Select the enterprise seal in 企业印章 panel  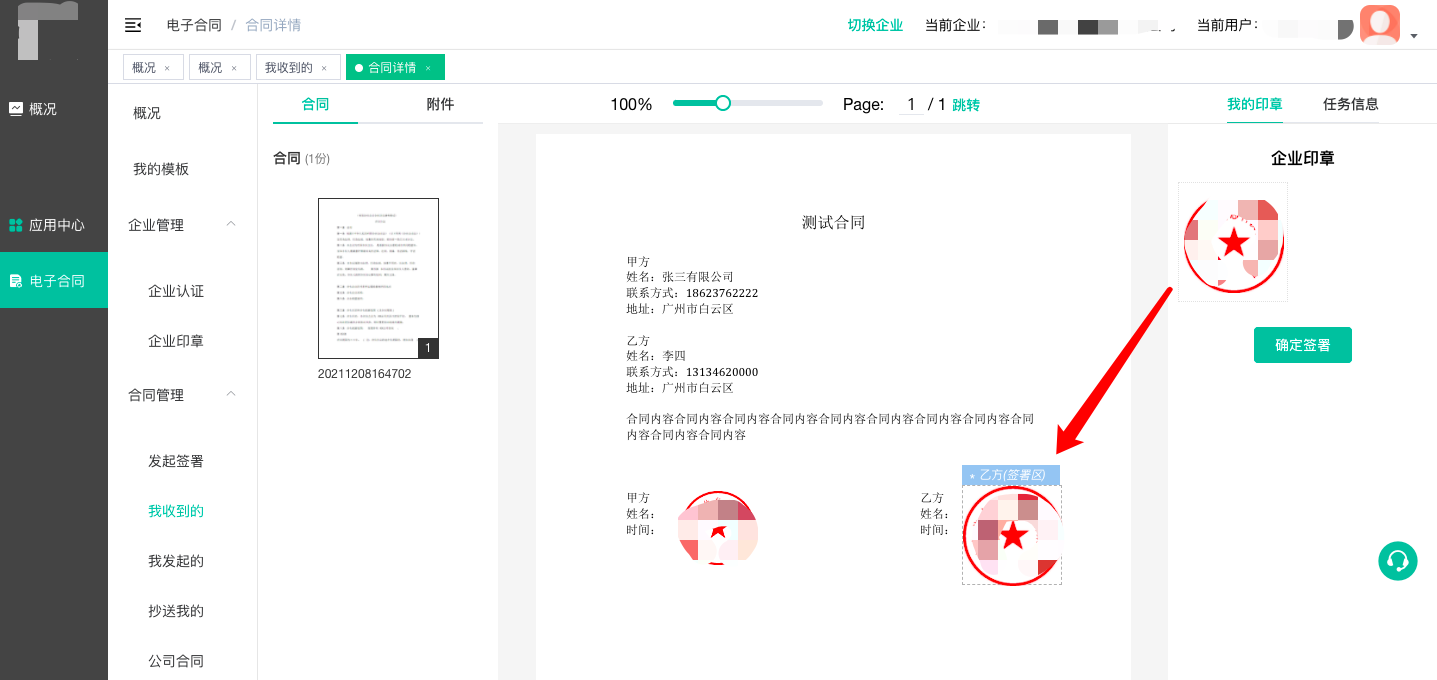point(1232,242)
